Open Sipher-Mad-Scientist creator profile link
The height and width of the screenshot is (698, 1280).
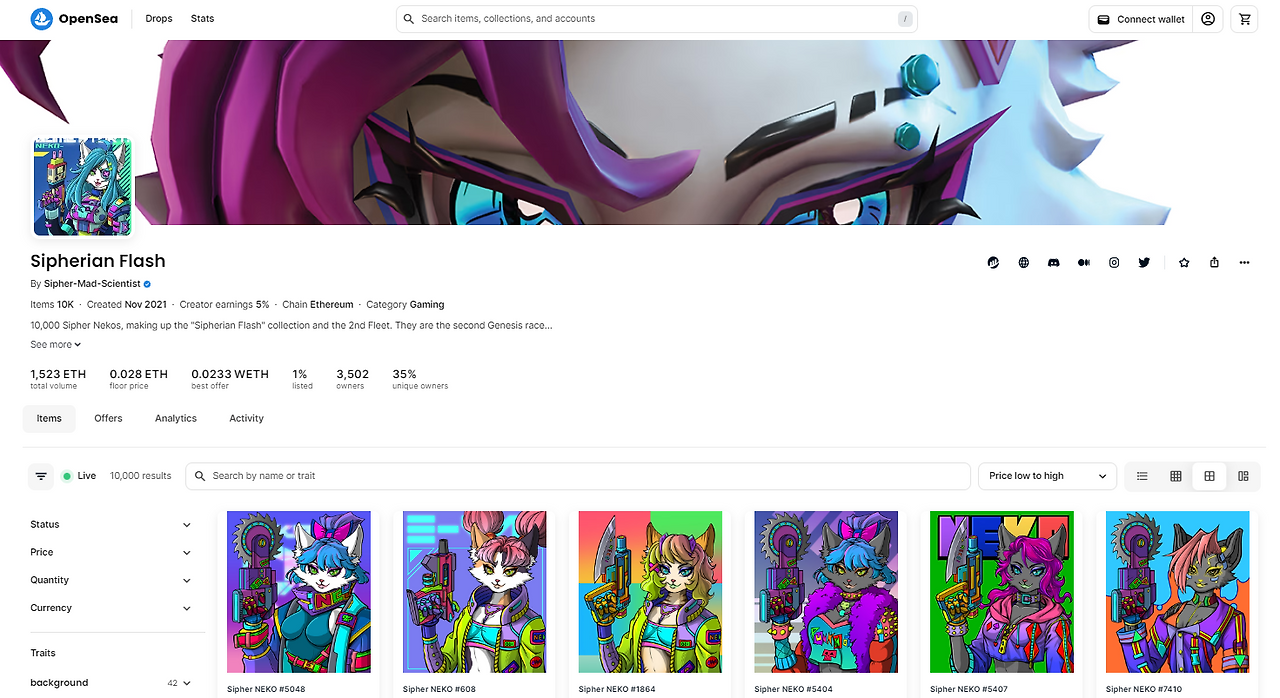point(92,284)
